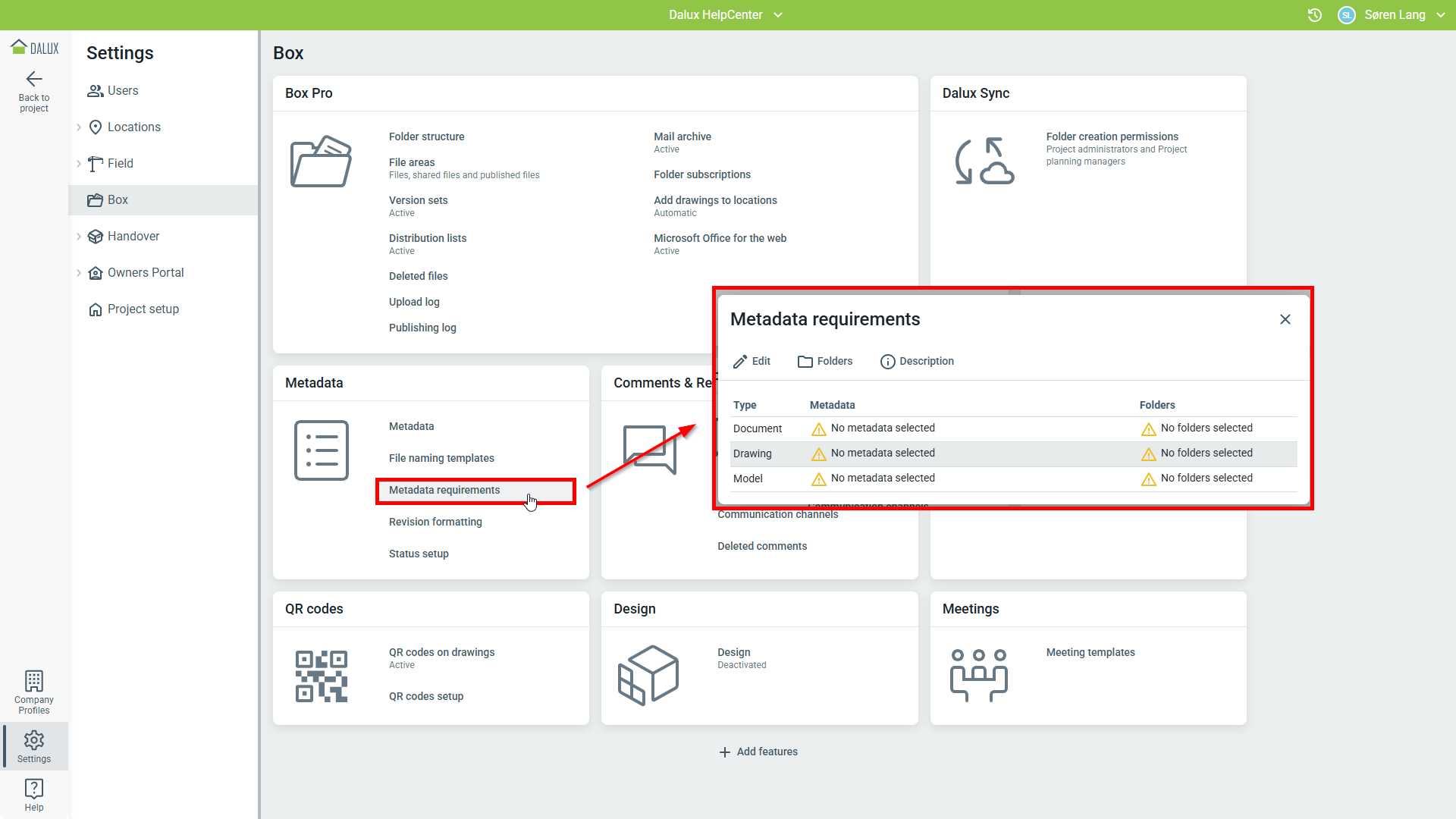The image size is (1456, 819).
Task: Click the Description info button
Action: point(917,362)
